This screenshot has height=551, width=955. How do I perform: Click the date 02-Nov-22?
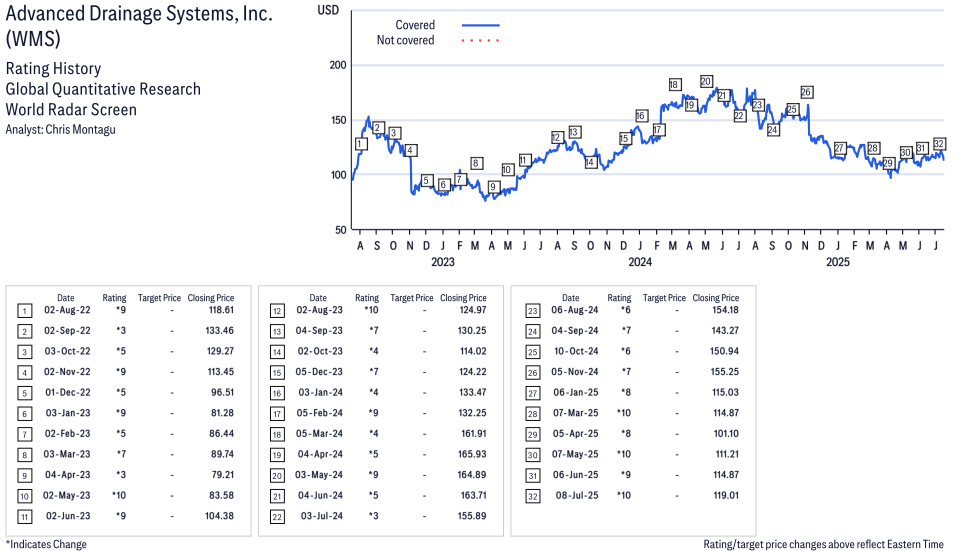[x=67, y=371]
